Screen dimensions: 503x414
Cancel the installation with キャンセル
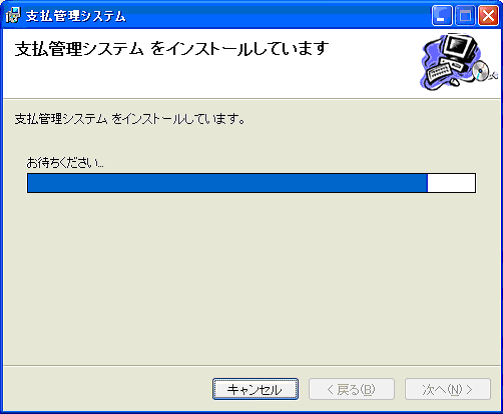click(x=255, y=389)
